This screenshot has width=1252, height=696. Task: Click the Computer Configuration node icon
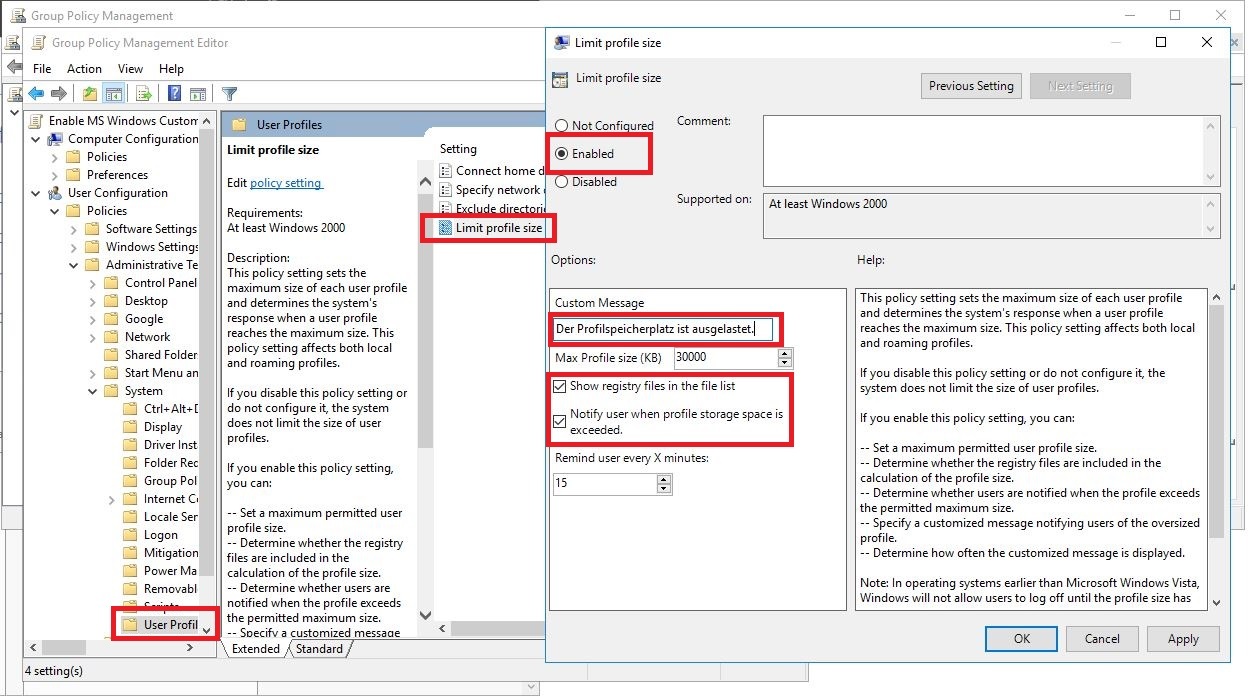[56, 139]
